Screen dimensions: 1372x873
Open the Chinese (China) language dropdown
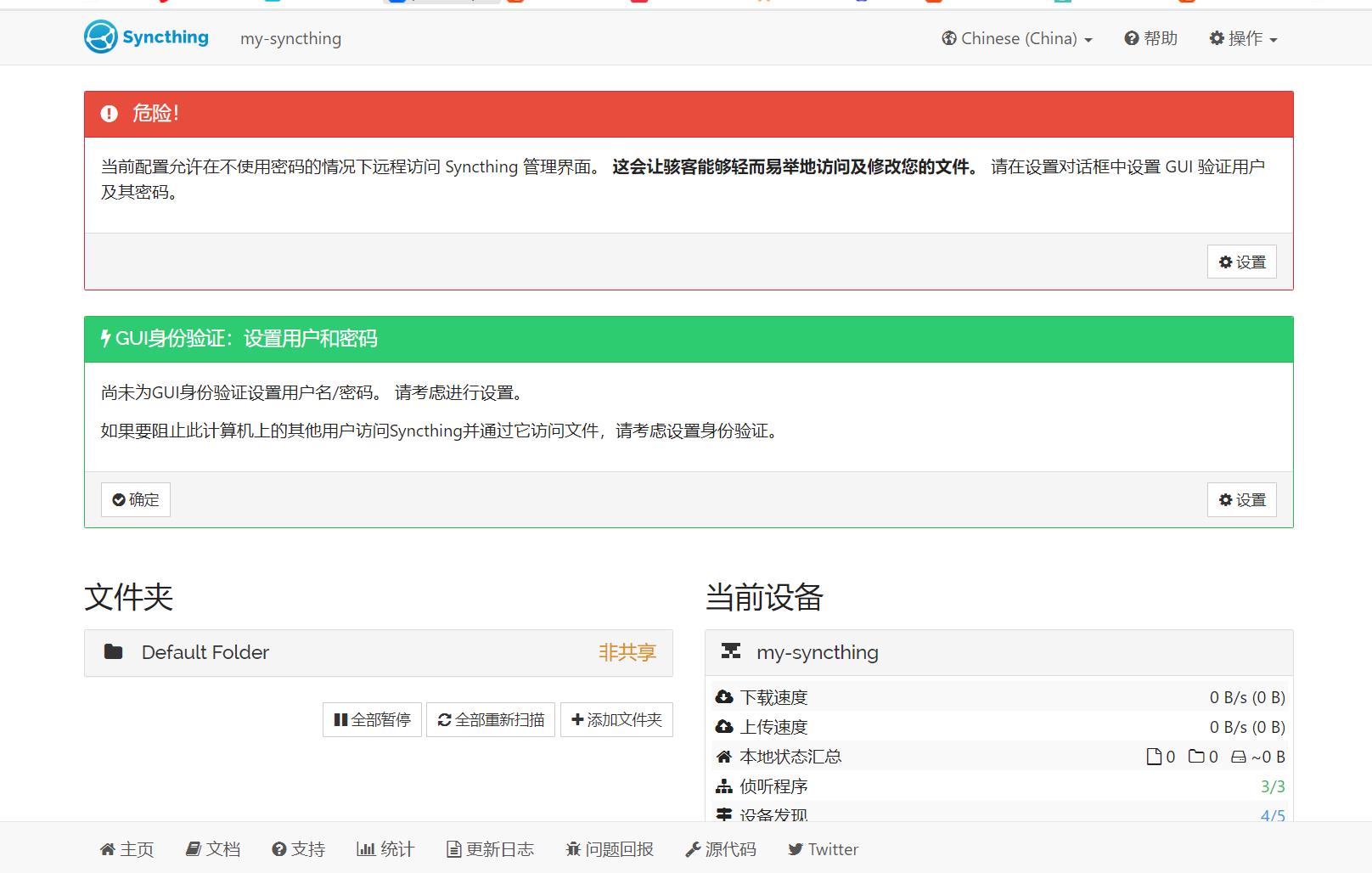click(x=1016, y=38)
